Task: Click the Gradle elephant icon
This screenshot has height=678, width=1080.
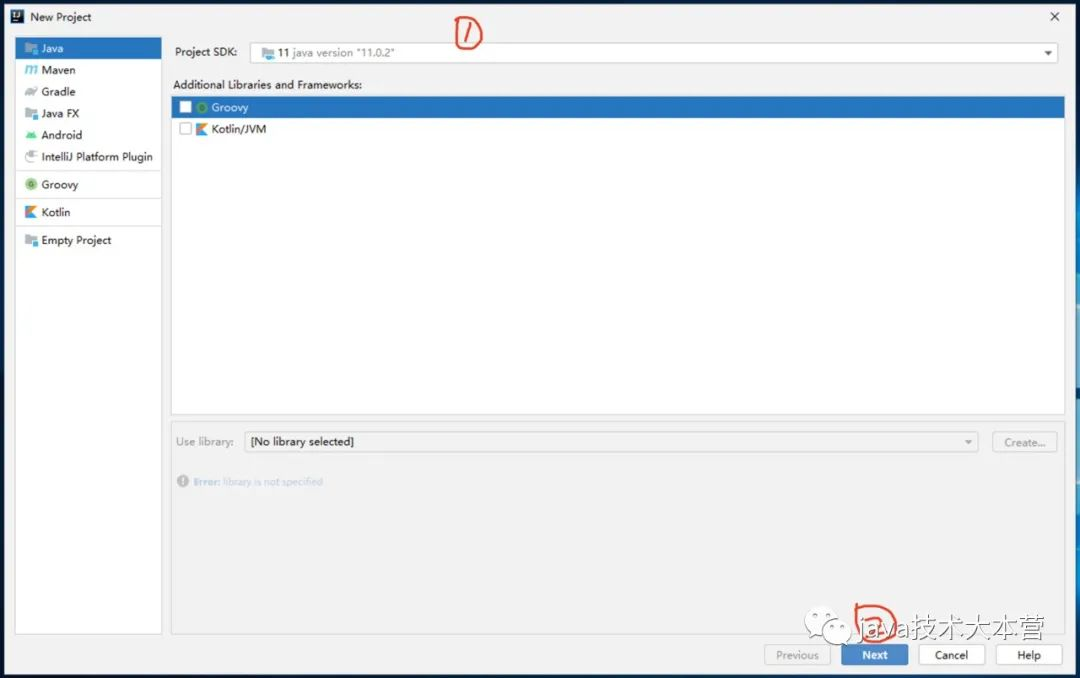Action: tap(31, 92)
